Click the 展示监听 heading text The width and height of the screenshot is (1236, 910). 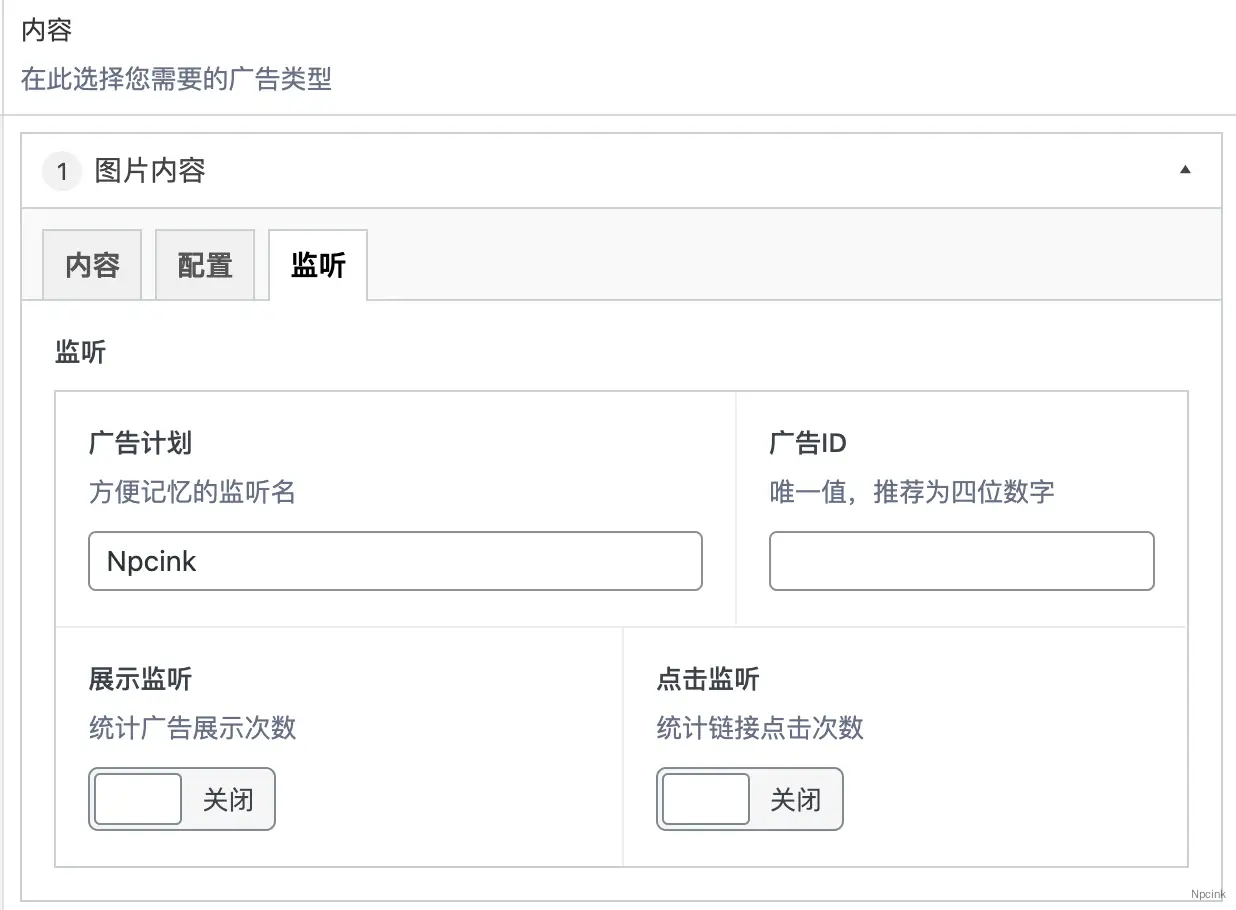(x=140, y=680)
